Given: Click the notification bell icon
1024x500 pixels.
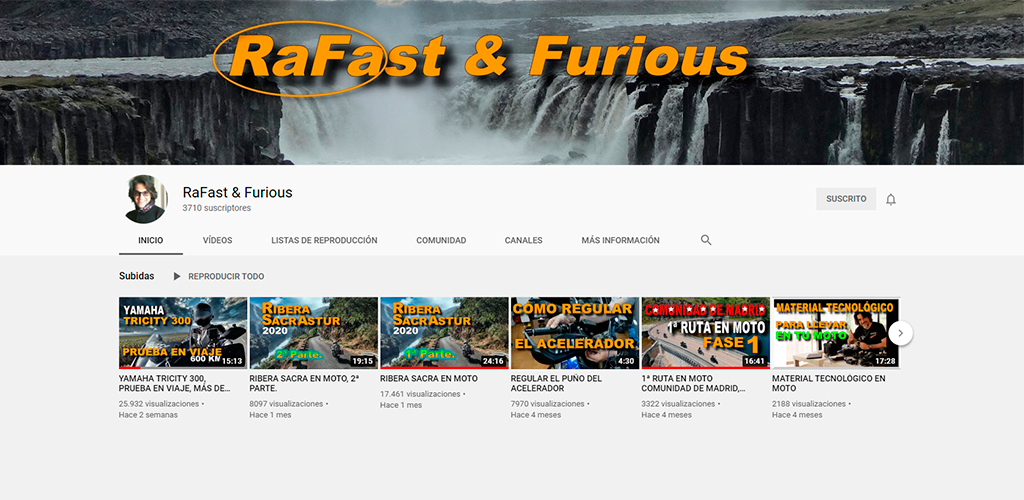Looking at the screenshot, I should point(891,199).
